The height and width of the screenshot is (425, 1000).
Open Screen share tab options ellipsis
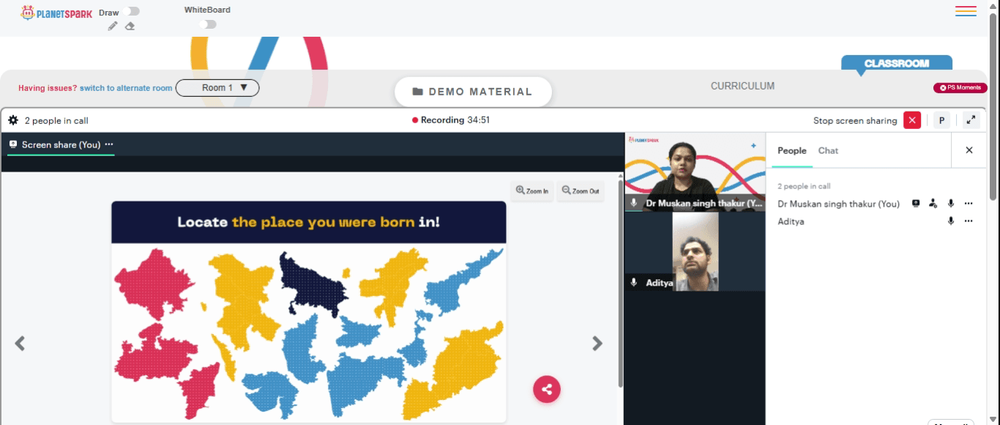click(x=109, y=144)
